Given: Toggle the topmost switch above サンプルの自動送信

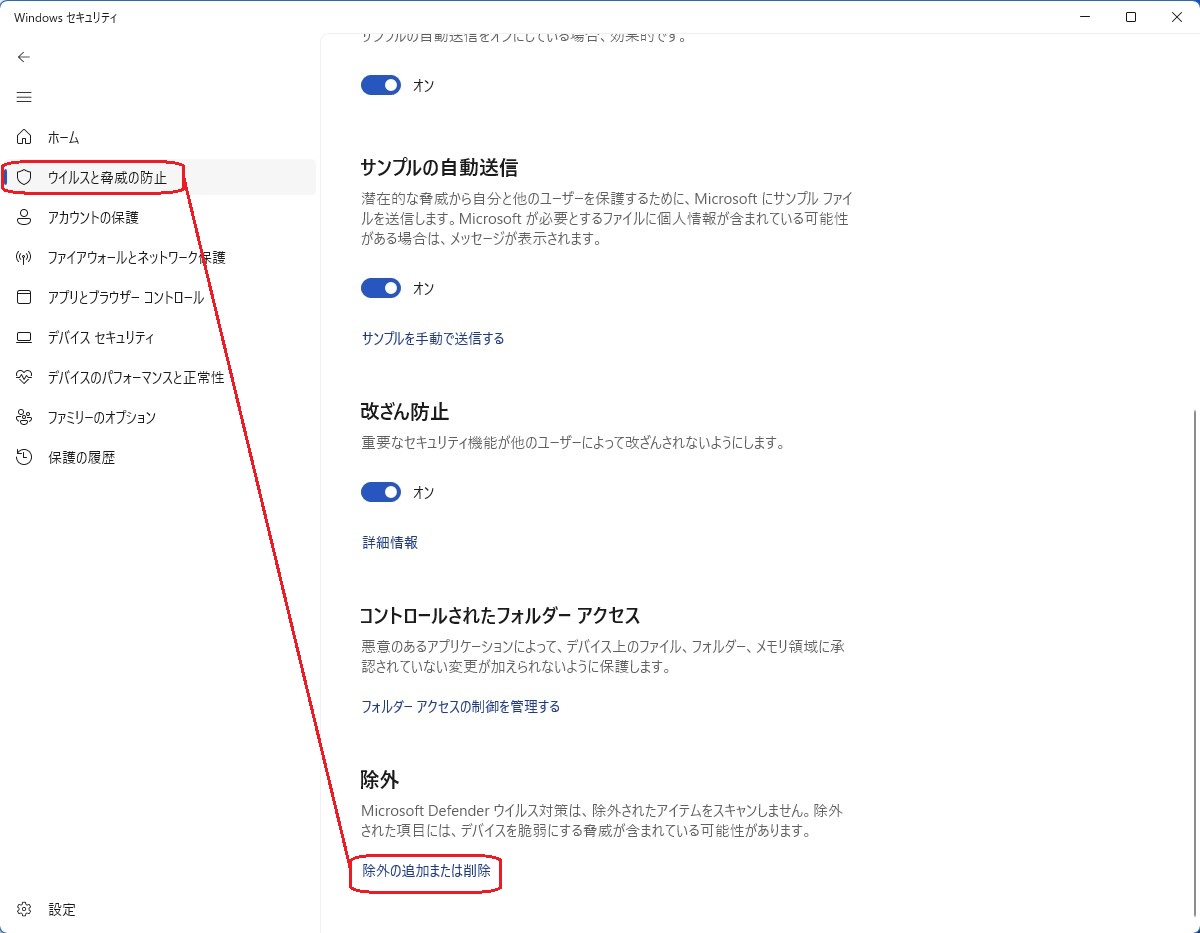Looking at the screenshot, I should click(381, 85).
